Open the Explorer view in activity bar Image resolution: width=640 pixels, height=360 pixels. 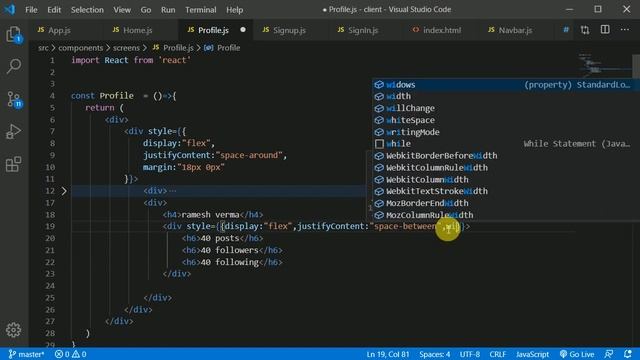14,35
